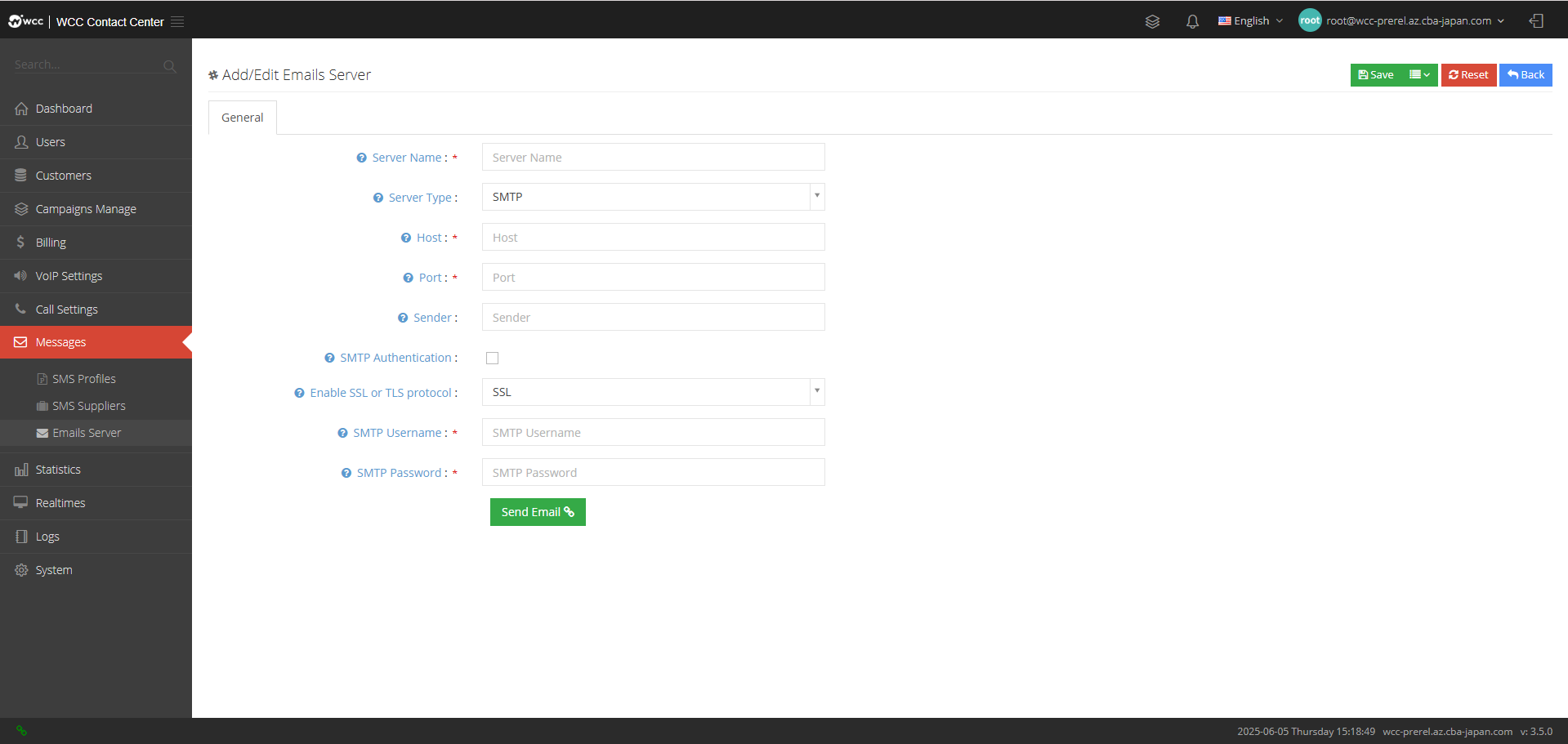Open the SSL or TLS protocol dropdown
The image size is (1568, 744).
[653, 392]
